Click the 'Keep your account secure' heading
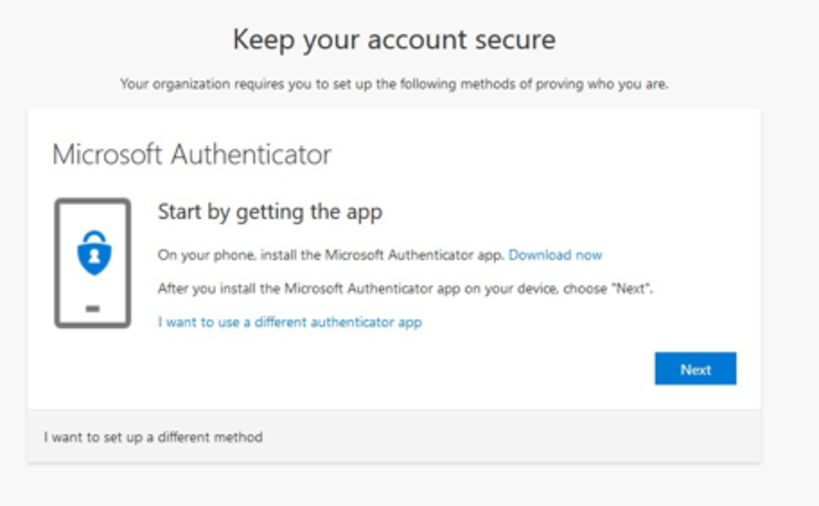 point(394,40)
